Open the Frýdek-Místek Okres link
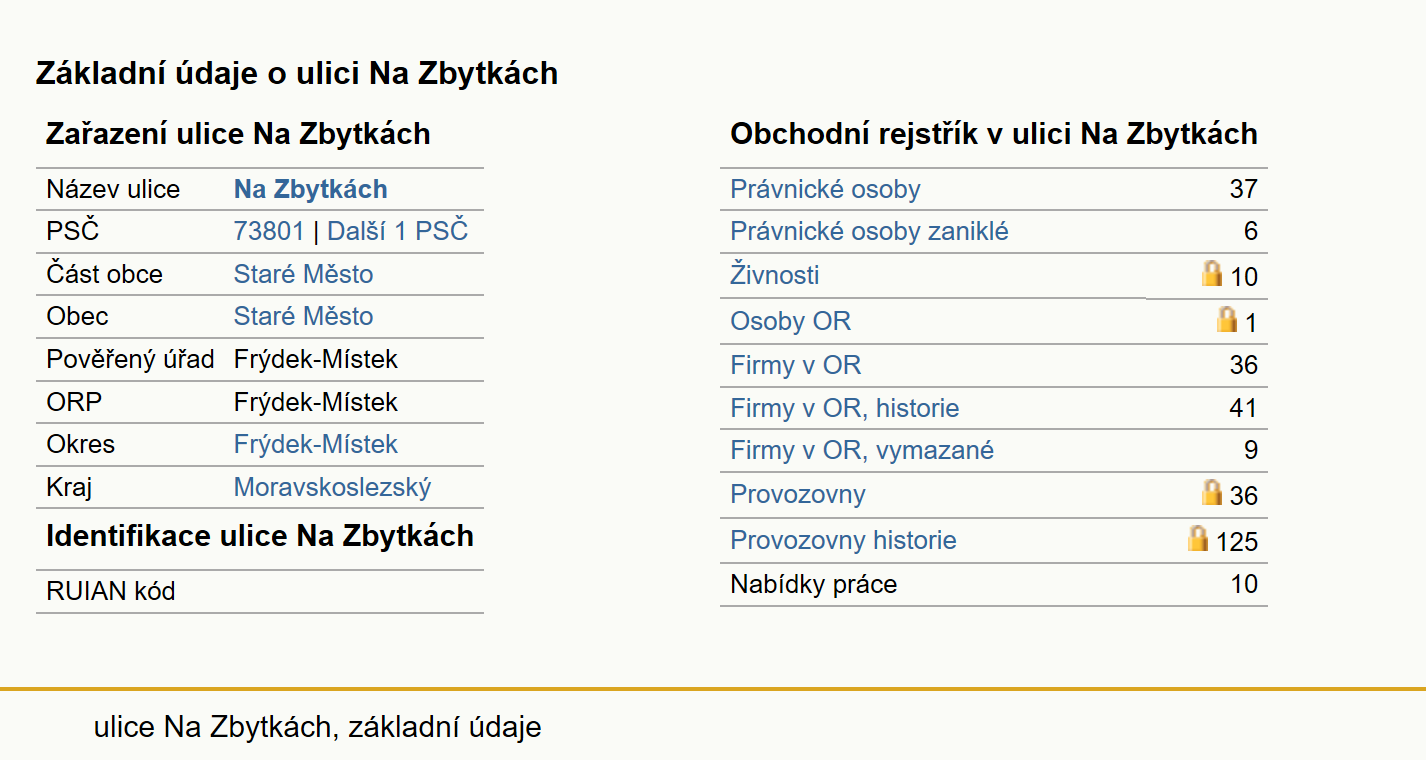The image size is (1426, 760). click(x=316, y=444)
